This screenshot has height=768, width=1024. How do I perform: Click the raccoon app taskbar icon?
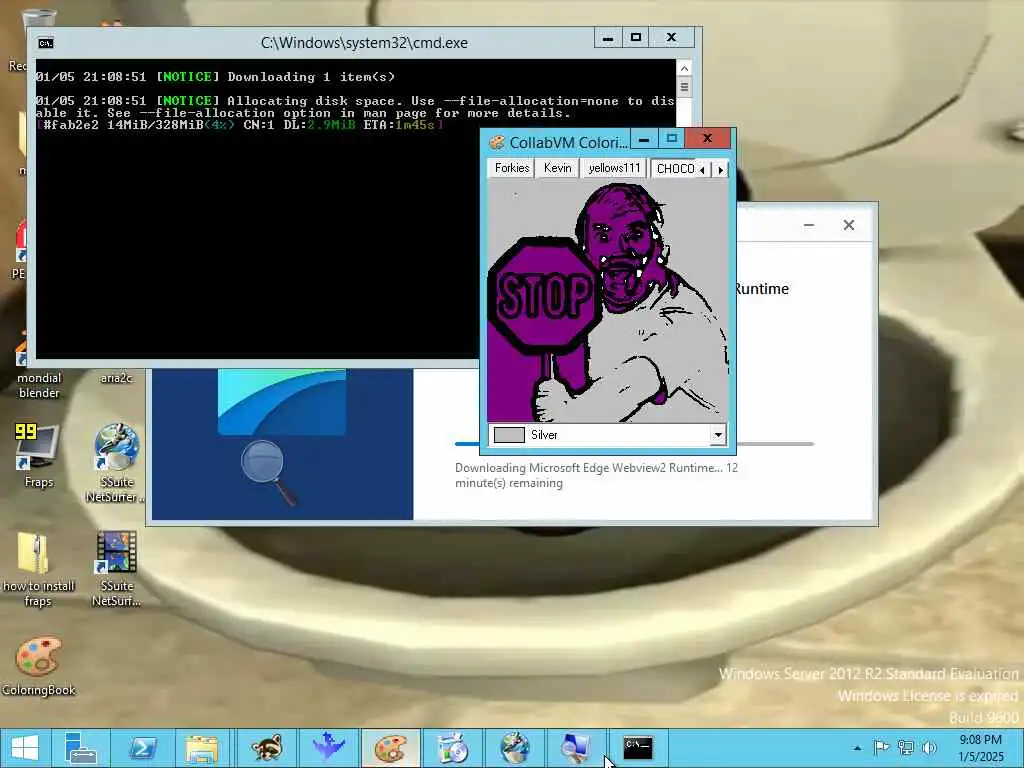click(265, 748)
